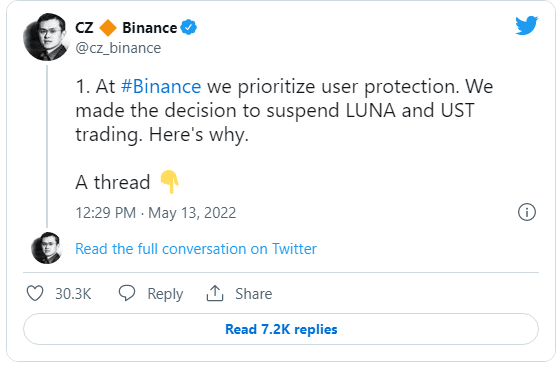Open the 12:29 PM May 13, 2022 timestamp
This screenshot has height=368, width=559.
156,213
